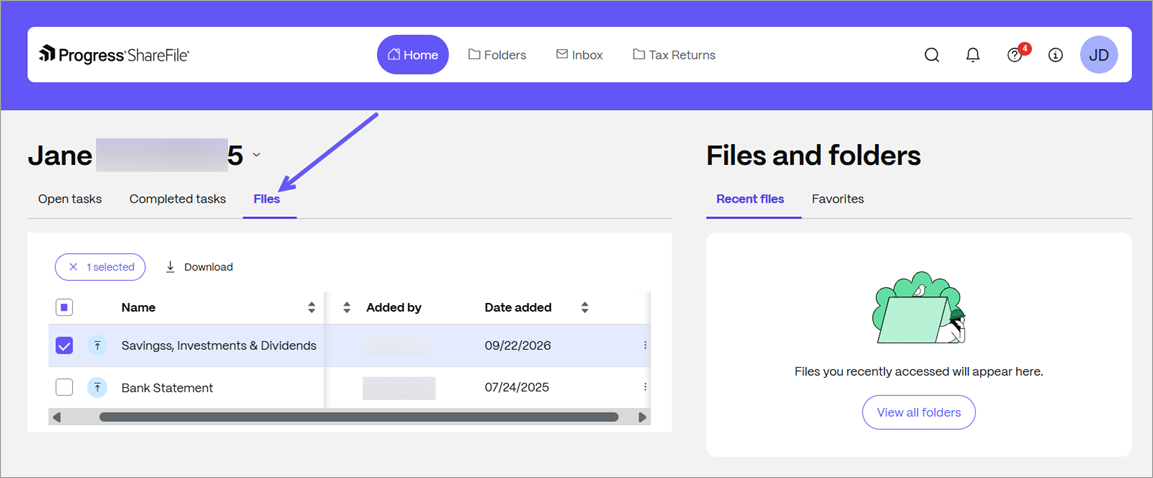Switch to the Favorites tab
This screenshot has width=1153, height=478.
click(838, 199)
